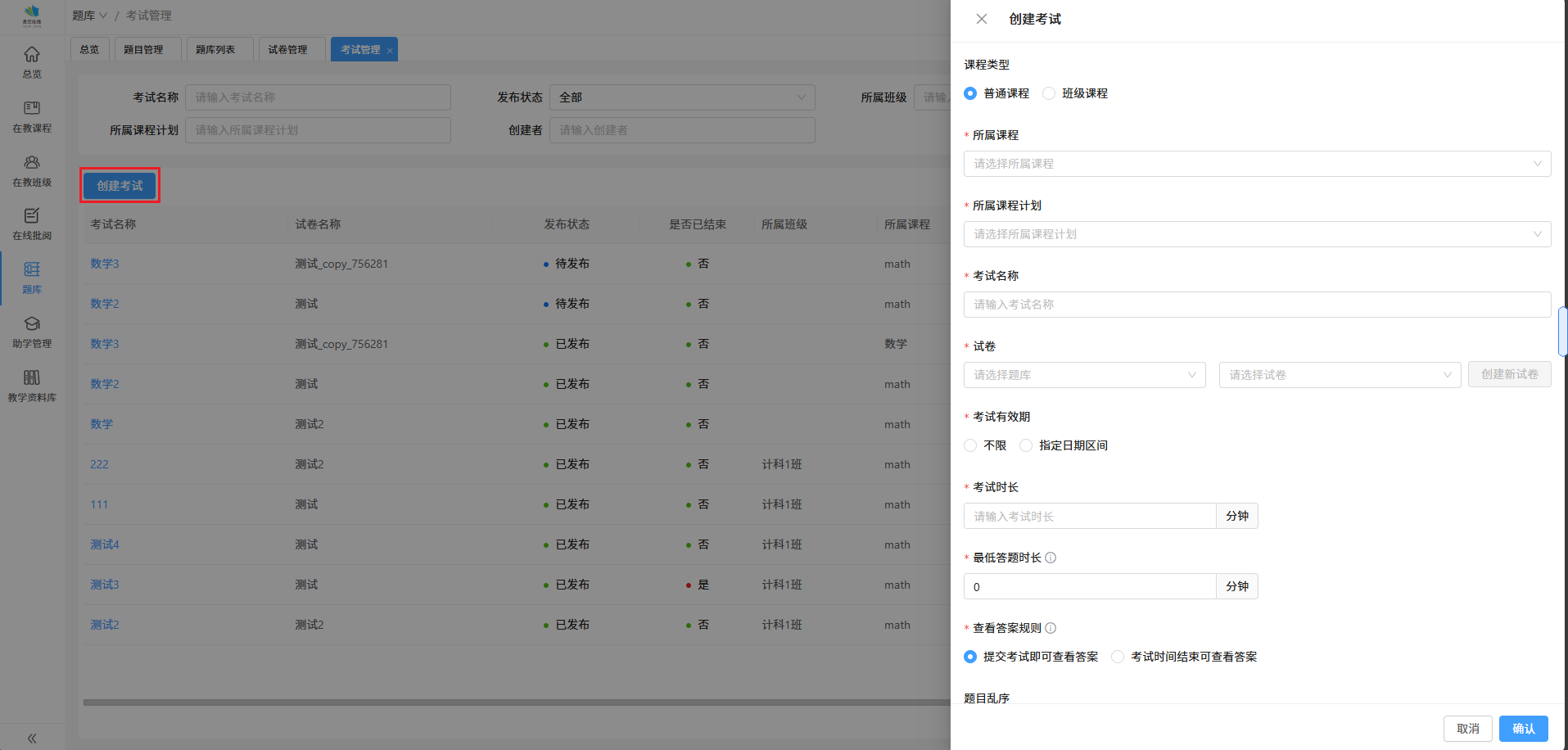Collapse the sidebar with double-arrow icon
Screen dimensions: 1568x750
click(32, 738)
